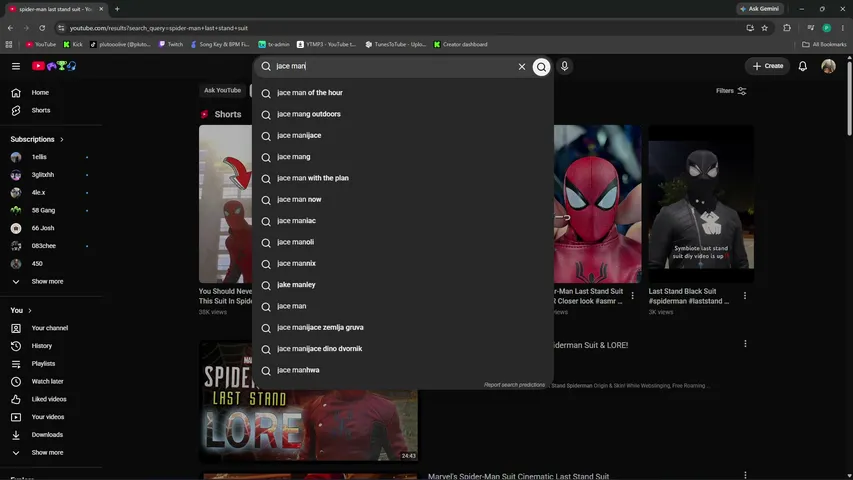The height and width of the screenshot is (480, 853).
Task: Open a new browser tab
Action: tap(117, 9)
